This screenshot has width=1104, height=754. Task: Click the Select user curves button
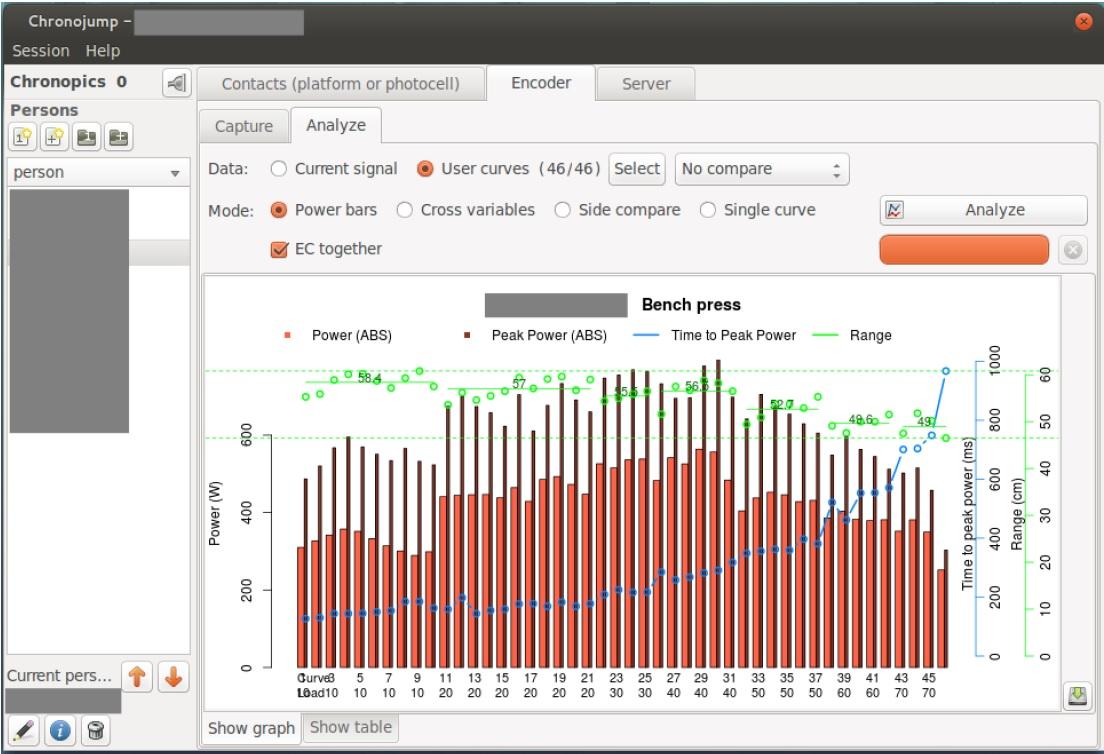pyautogui.click(x=637, y=169)
